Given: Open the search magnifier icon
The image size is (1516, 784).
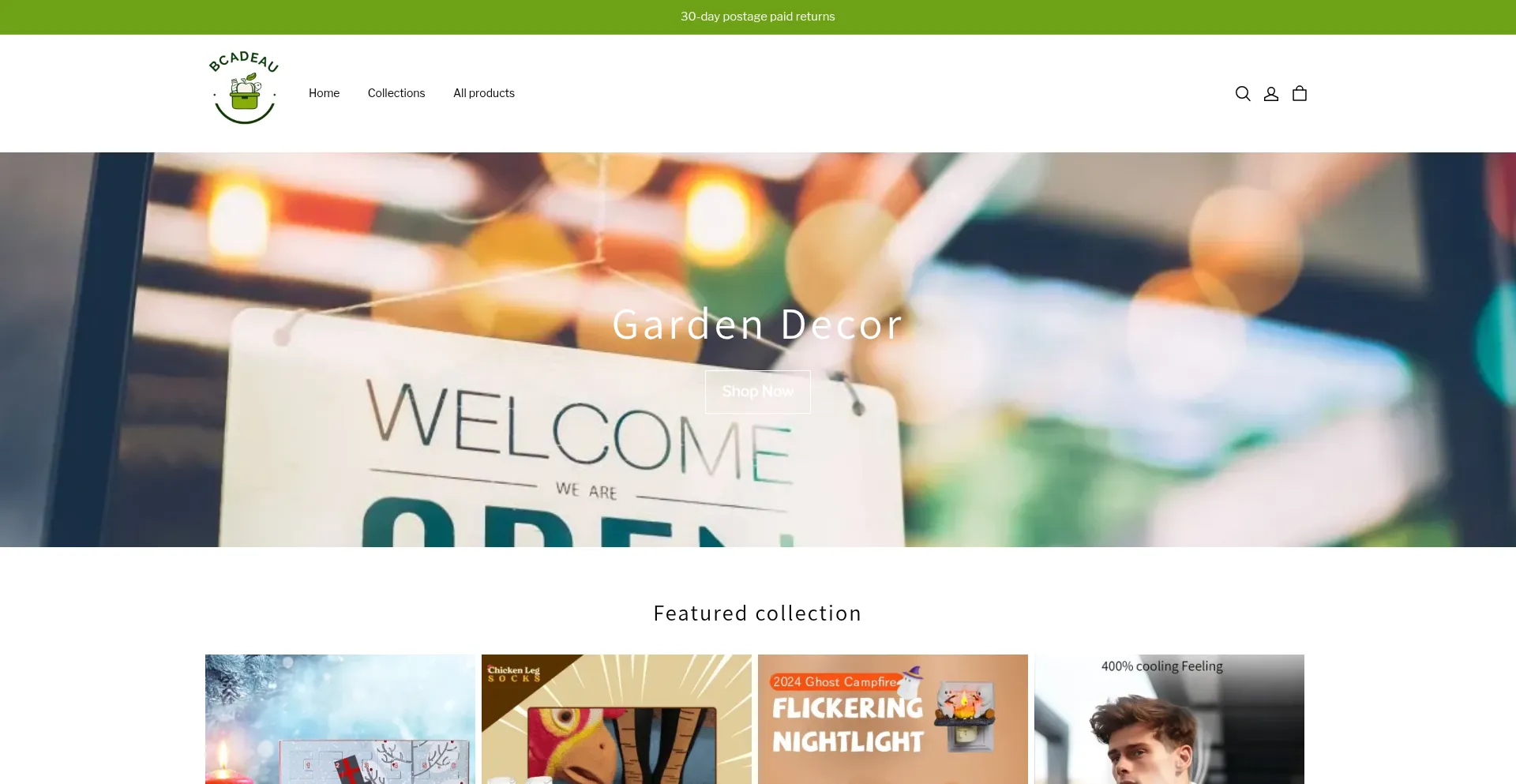Looking at the screenshot, I should tap(1243, 94).
